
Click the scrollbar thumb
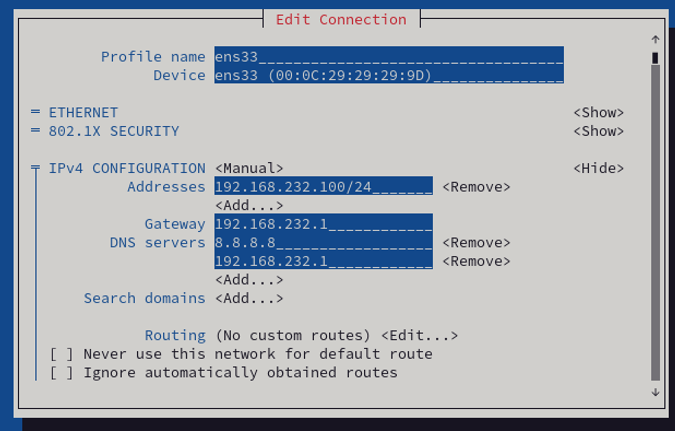(655, 58)
